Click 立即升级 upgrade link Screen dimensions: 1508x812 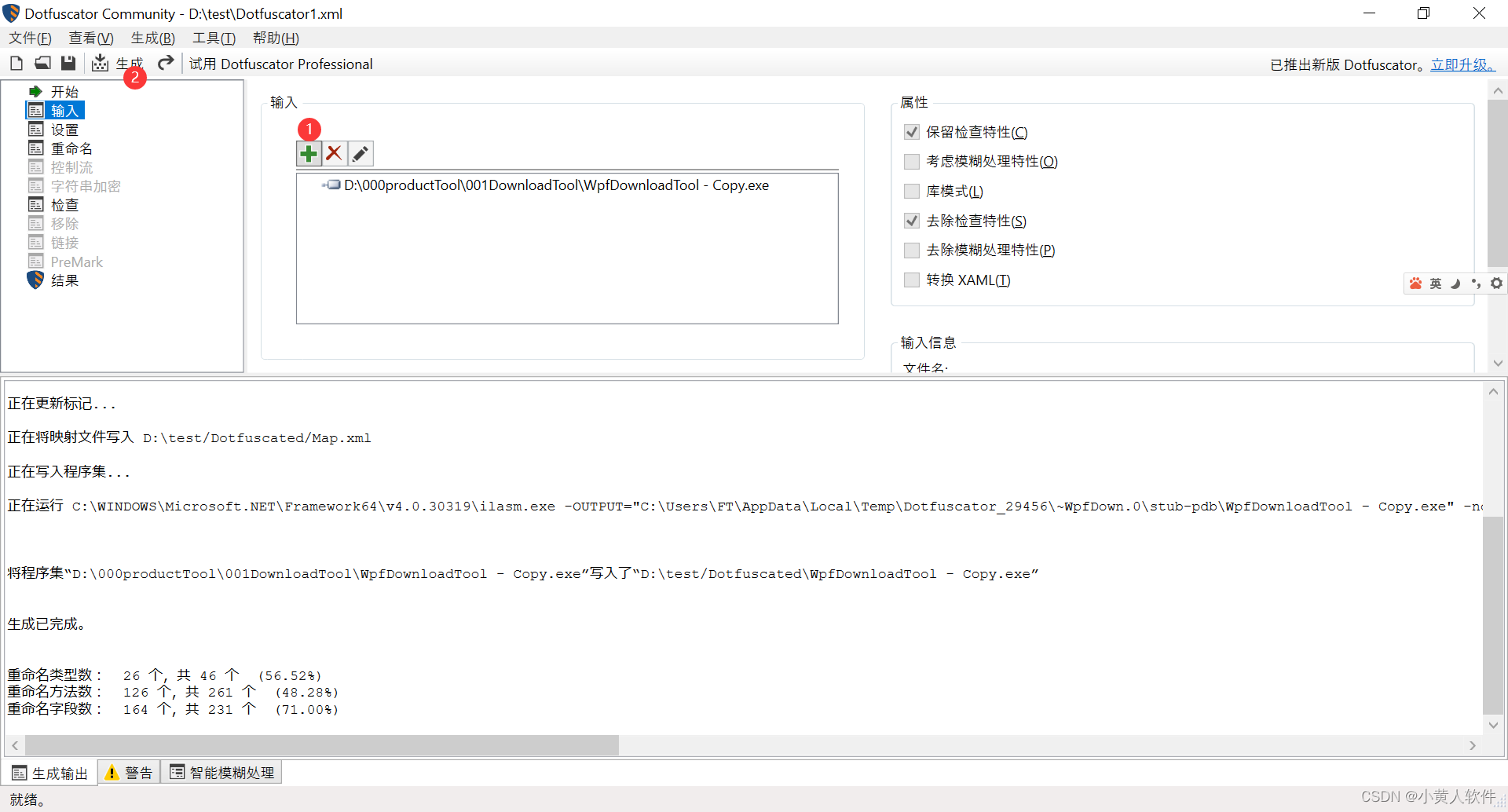(1462, 64)
